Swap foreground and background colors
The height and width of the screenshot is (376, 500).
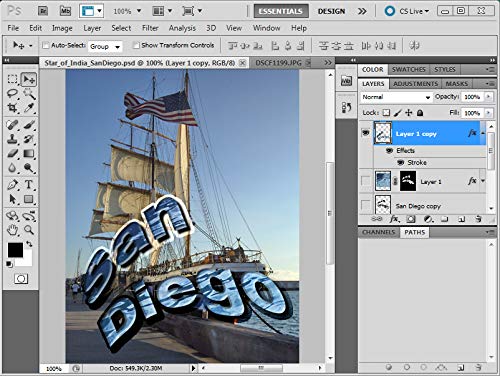[29, 244]
